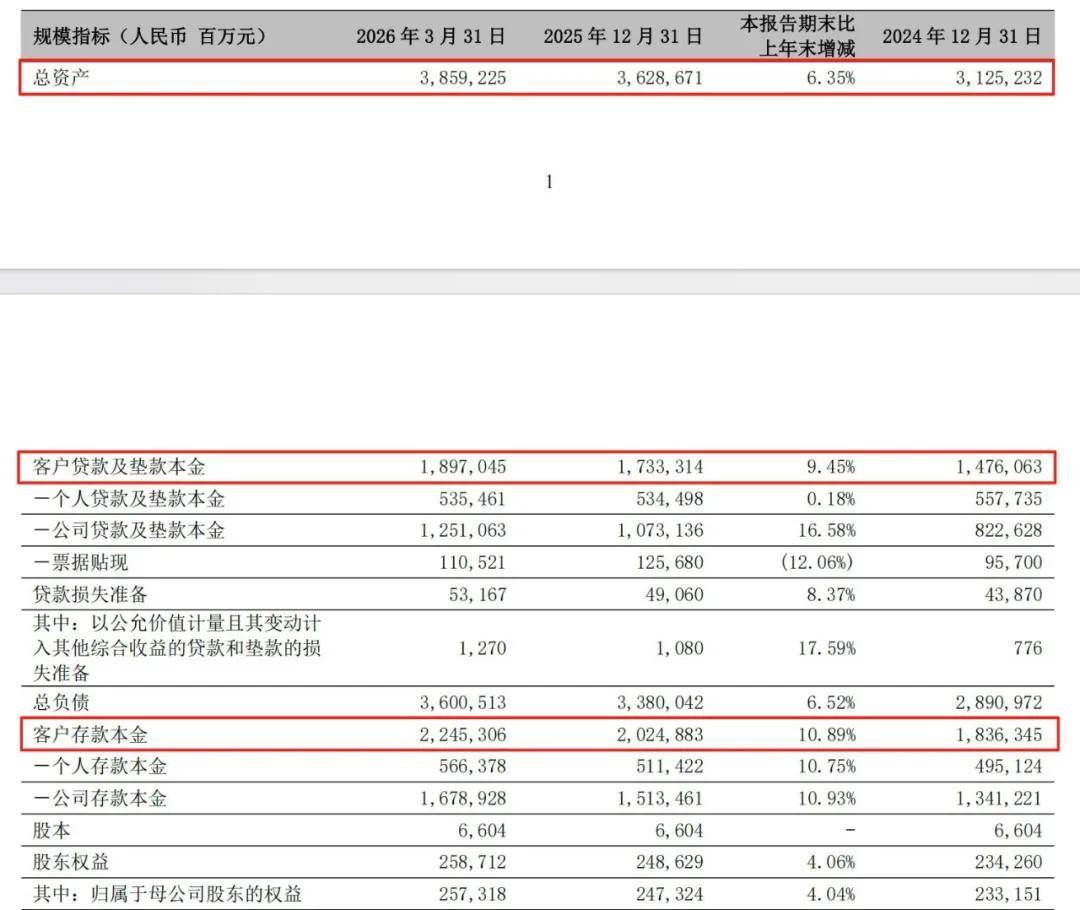Click the 10.75% growth figure
Image resolution: width=1080 pixels, height=910 pixels.
click(827, 767)
